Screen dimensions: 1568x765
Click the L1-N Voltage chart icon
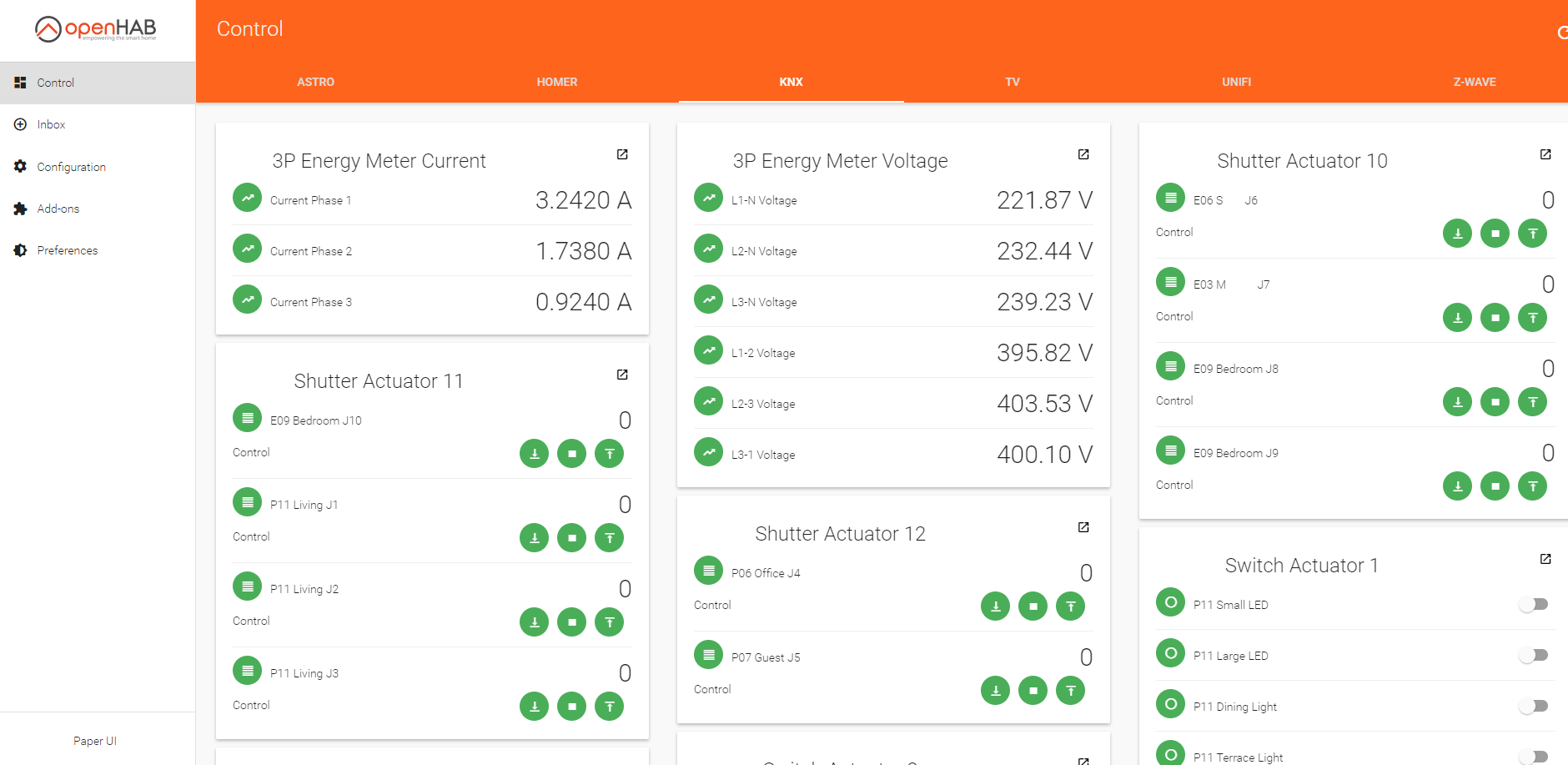(708, 199)
